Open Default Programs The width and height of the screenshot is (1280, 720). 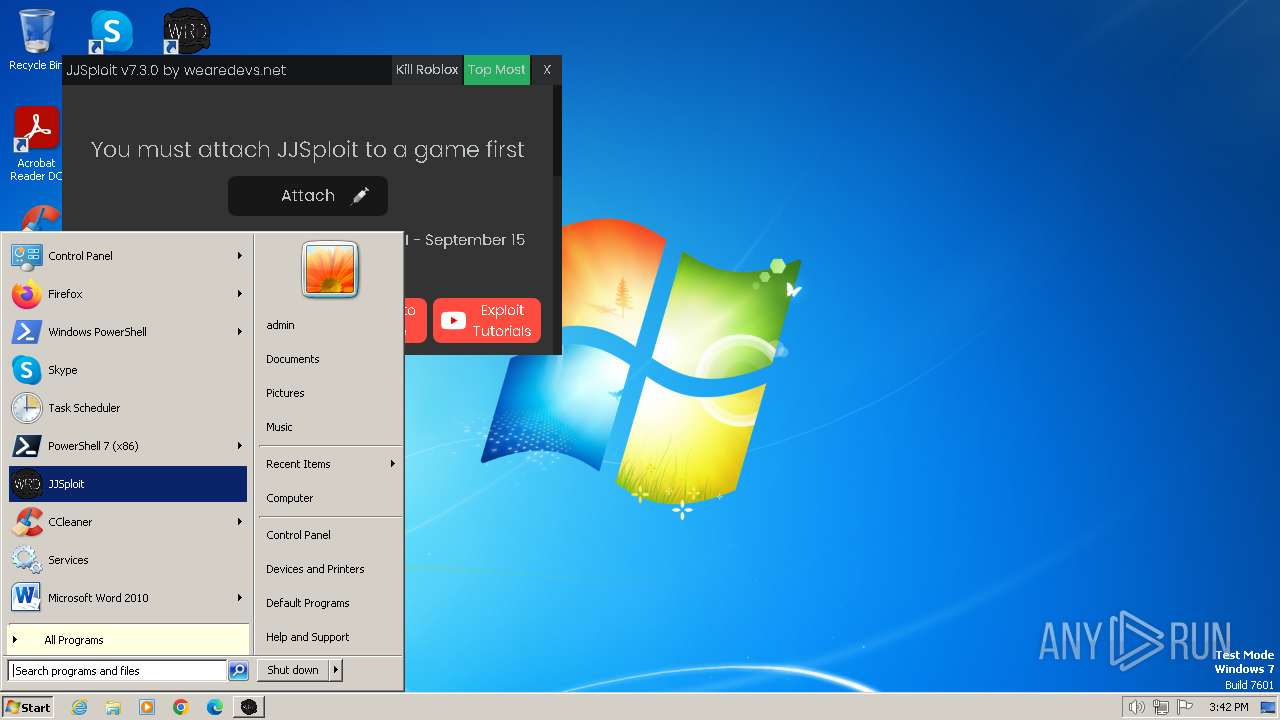click(x=330, y=603)
